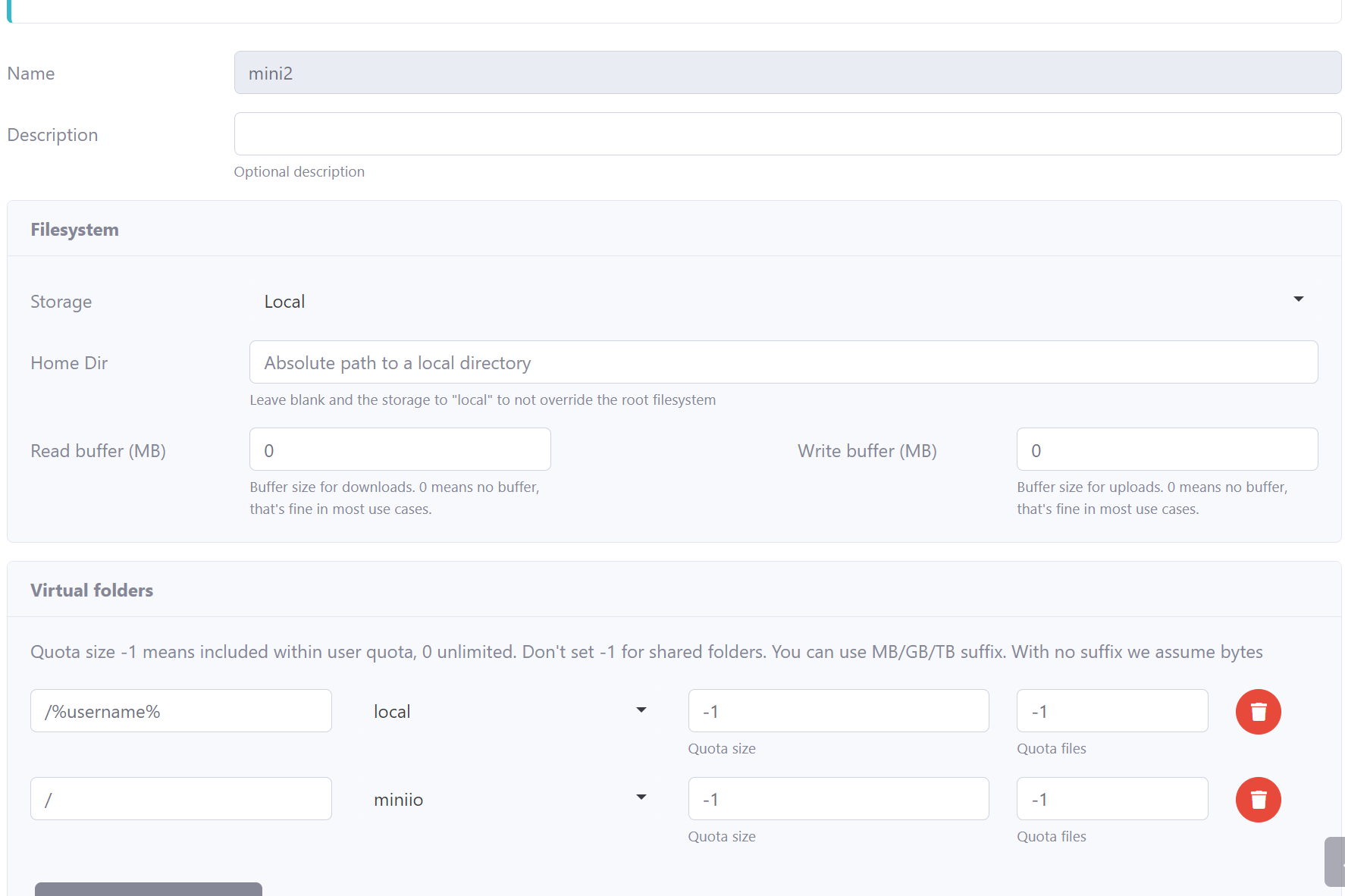The image size is (1345, 896).
Task: Click the scroll-to-top tab at right edge
Action: point(1335,862)
